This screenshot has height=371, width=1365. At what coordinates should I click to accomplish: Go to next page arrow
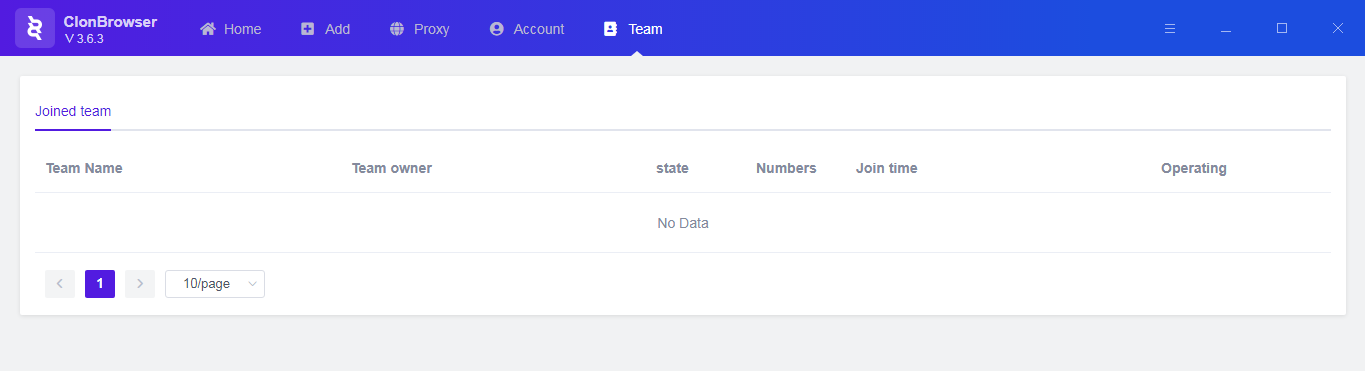pyautogui.click(x=140, y=284)
